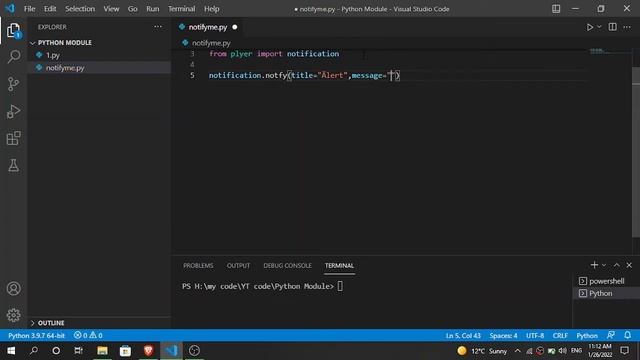Screen dimensions: 640x360
Task: Open Source Control view
Action: pos(13,84)
